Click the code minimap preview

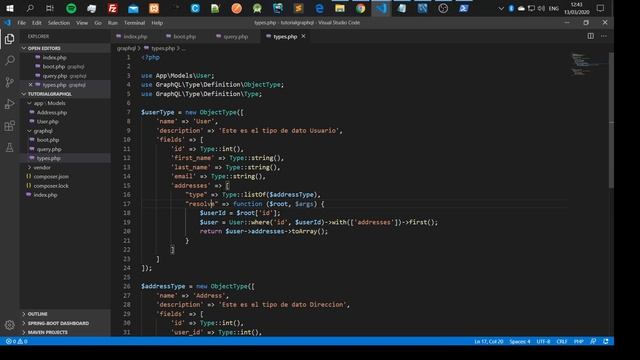[x=588, y=64]
